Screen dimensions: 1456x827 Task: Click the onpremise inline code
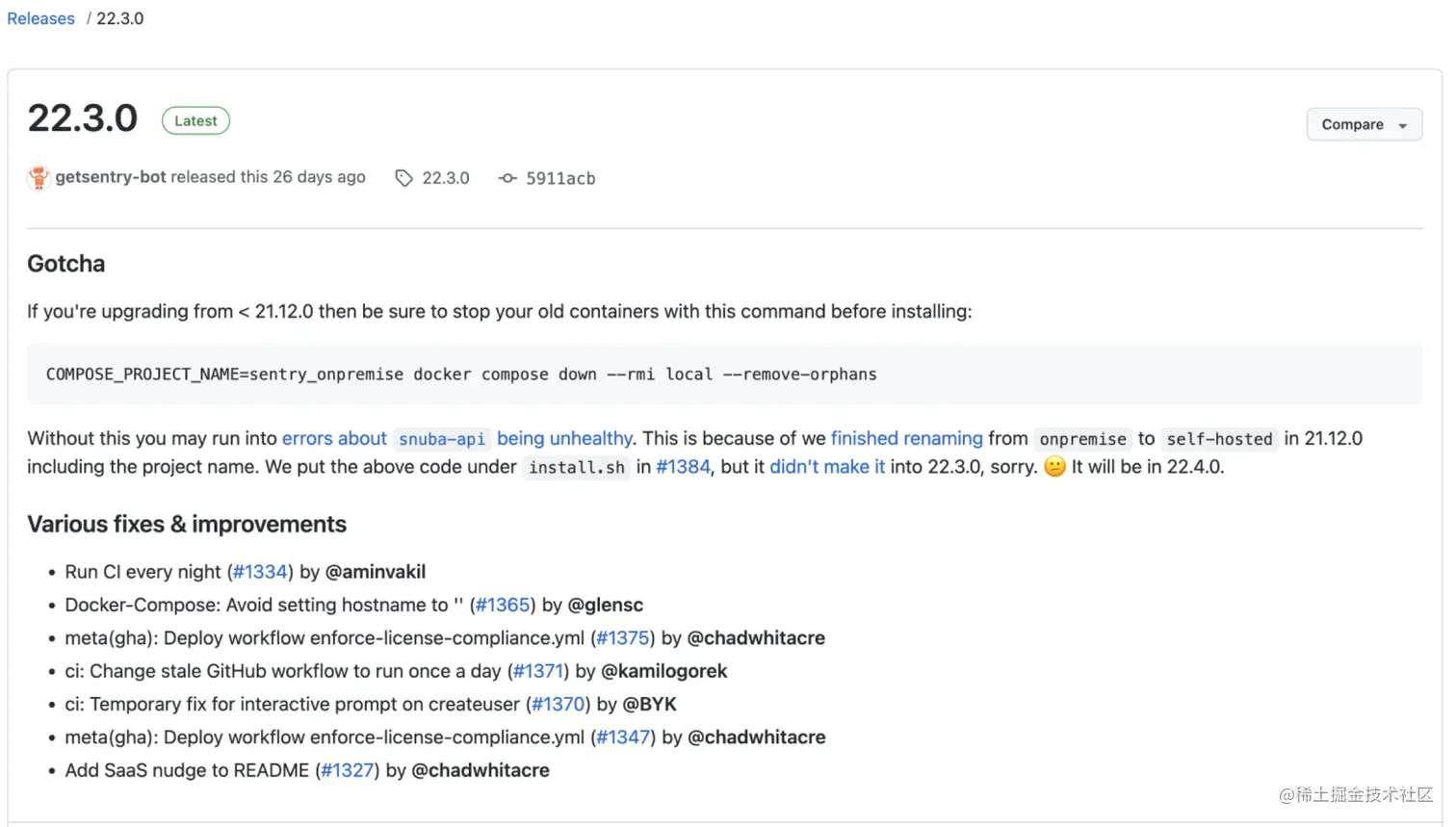pyautogui.click(x=1082, y=439)
